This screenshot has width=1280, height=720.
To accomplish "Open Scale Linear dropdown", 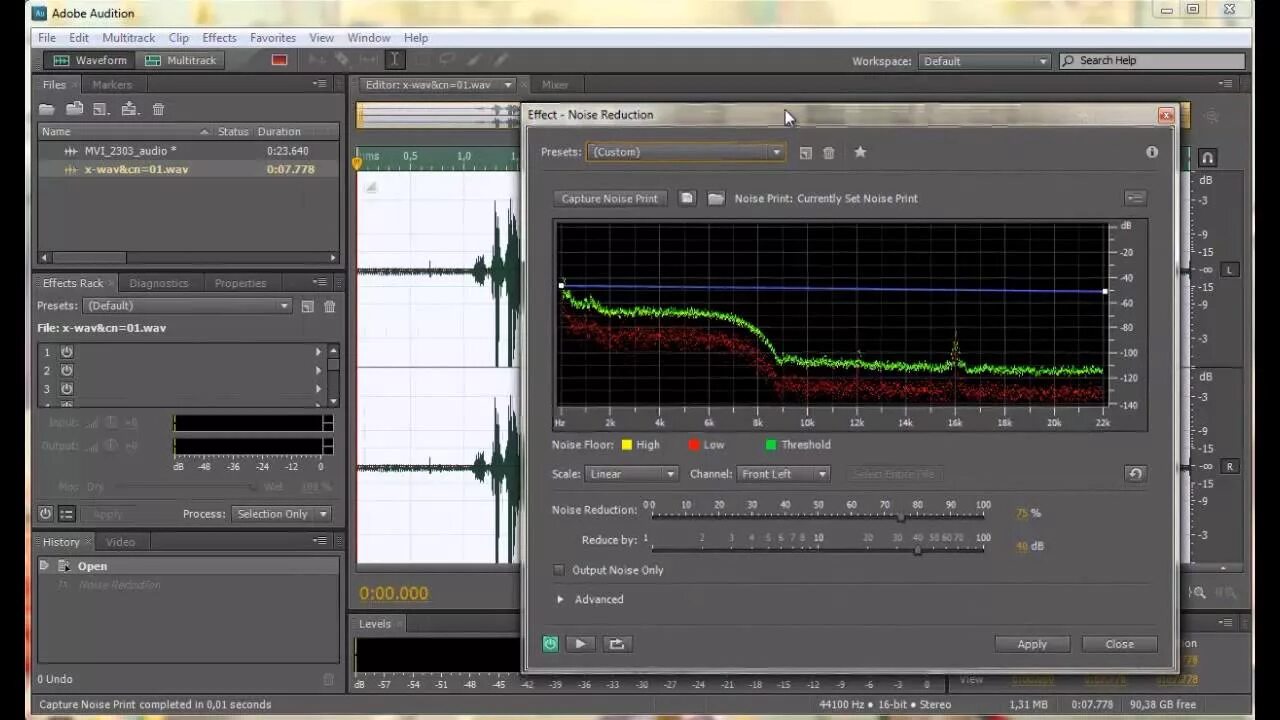I will coord(632,474).
